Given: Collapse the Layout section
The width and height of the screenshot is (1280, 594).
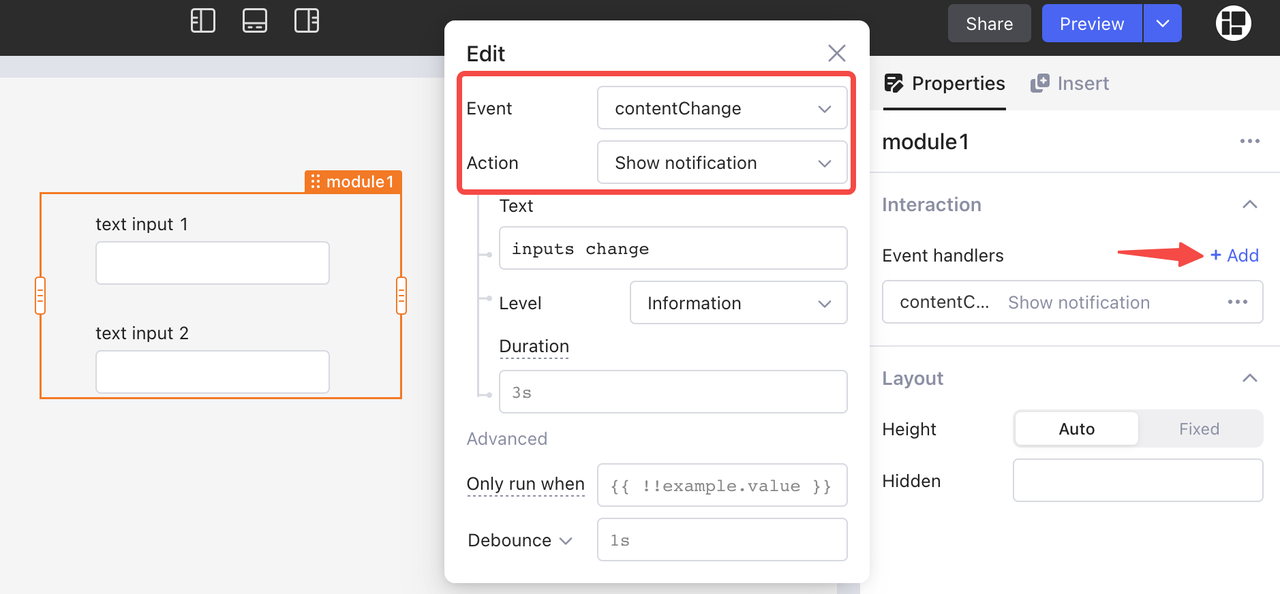Looking at the screenshot, I should click(x=1249, y=379).
